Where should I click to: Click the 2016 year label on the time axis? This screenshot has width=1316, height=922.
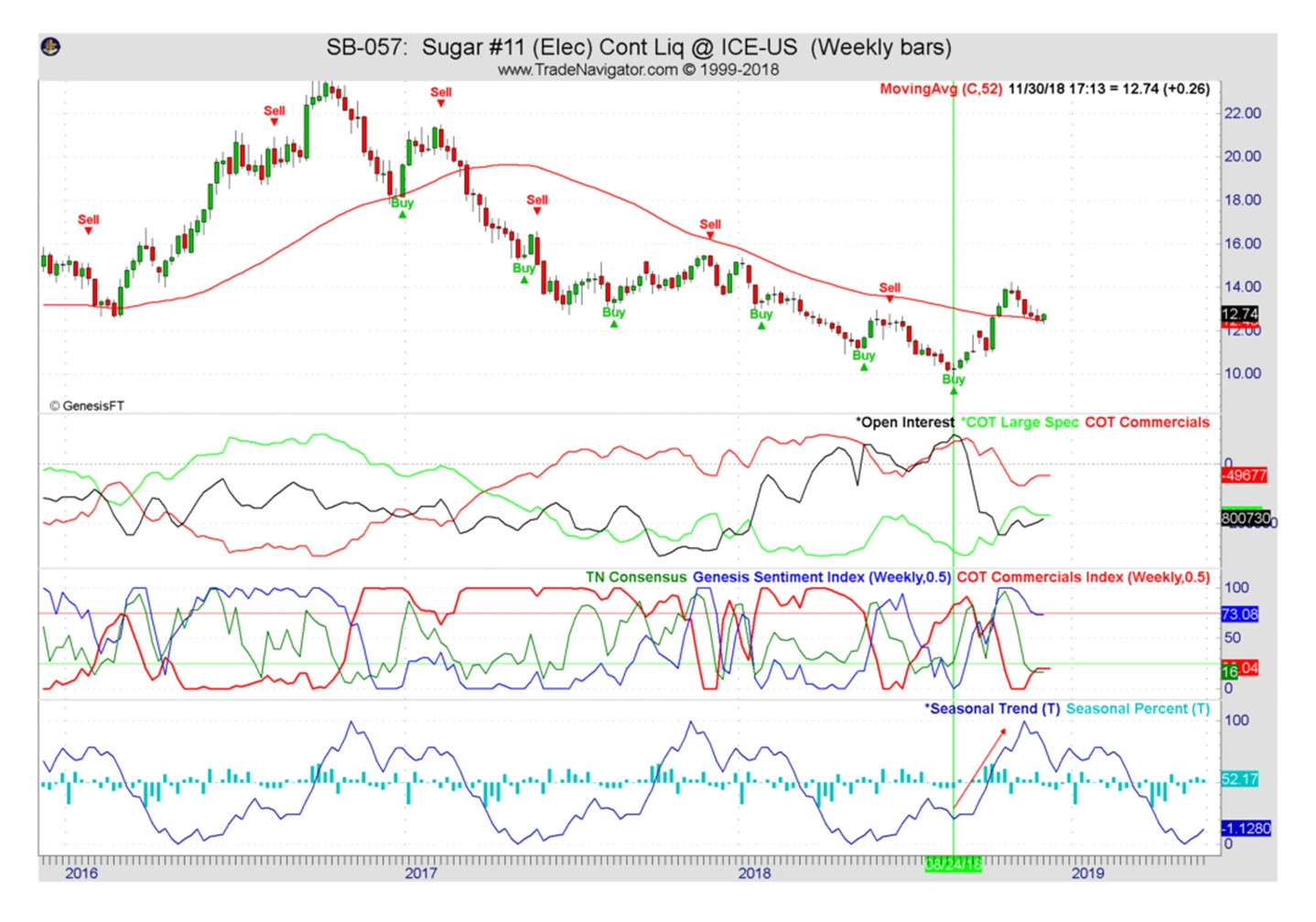(x=81, y=874)
